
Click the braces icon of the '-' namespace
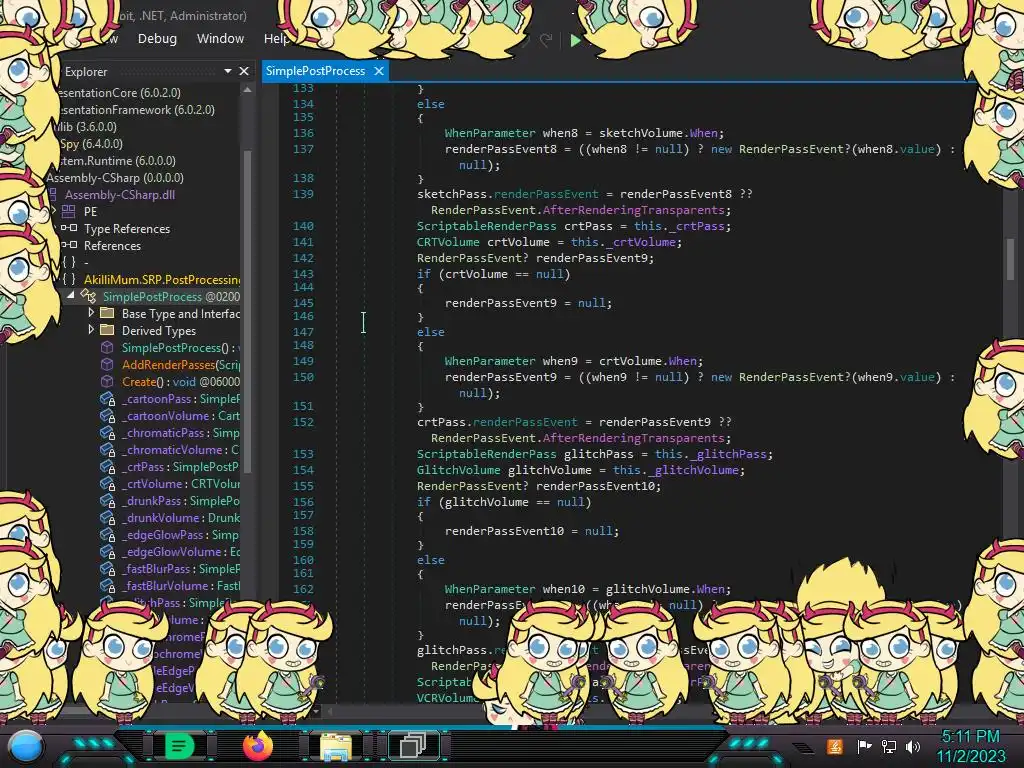(69, 262)
